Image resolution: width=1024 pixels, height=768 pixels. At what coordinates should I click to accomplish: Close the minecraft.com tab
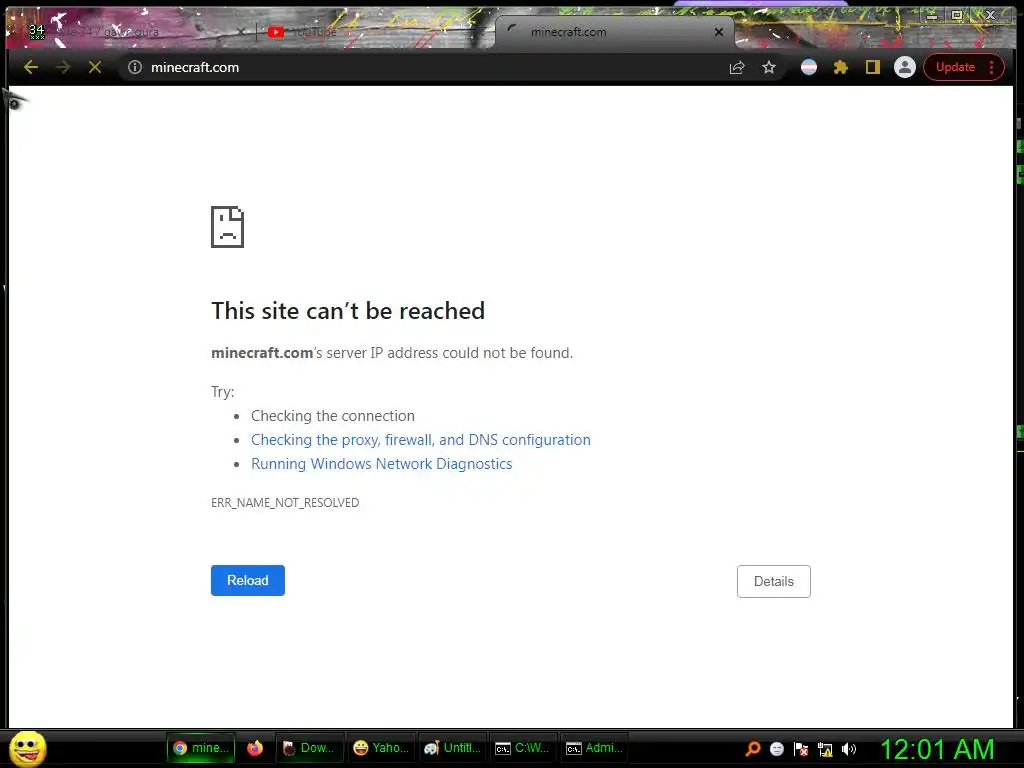pyautogui.click(x=718, y=32)
